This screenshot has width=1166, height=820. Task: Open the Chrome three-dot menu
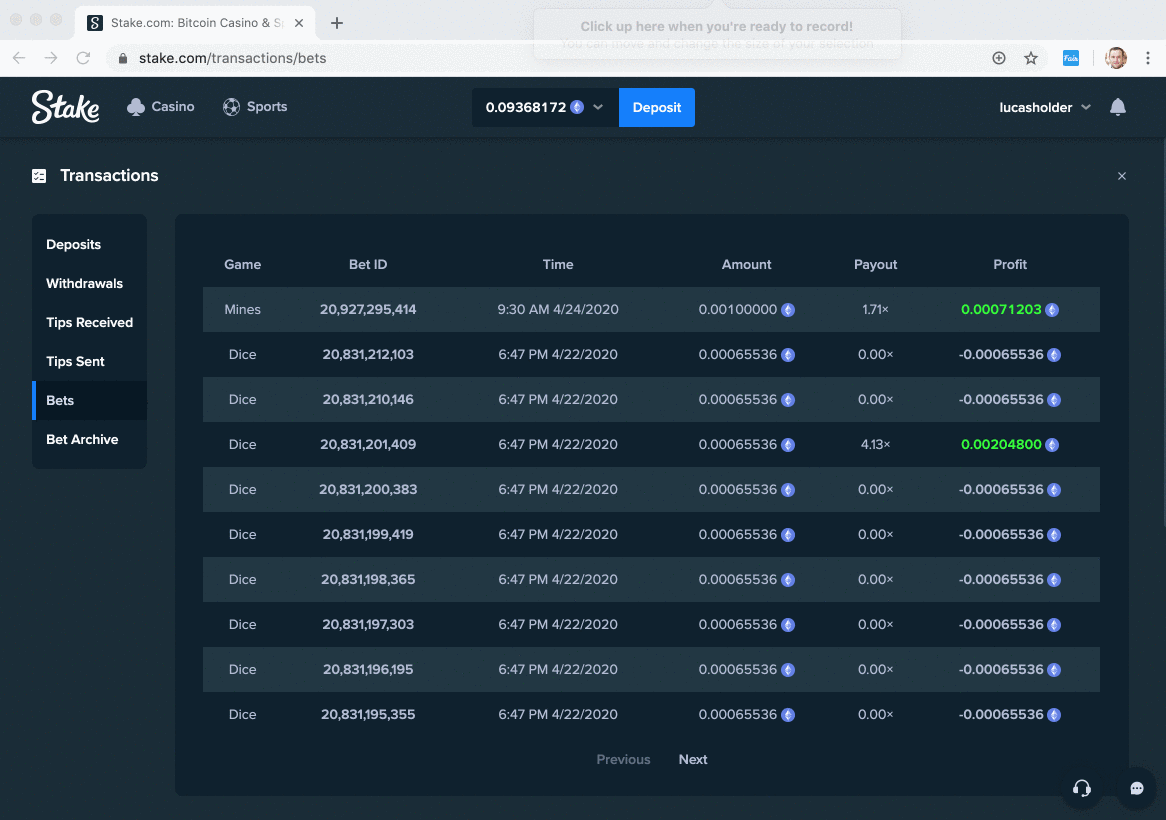pos(1147,58)
